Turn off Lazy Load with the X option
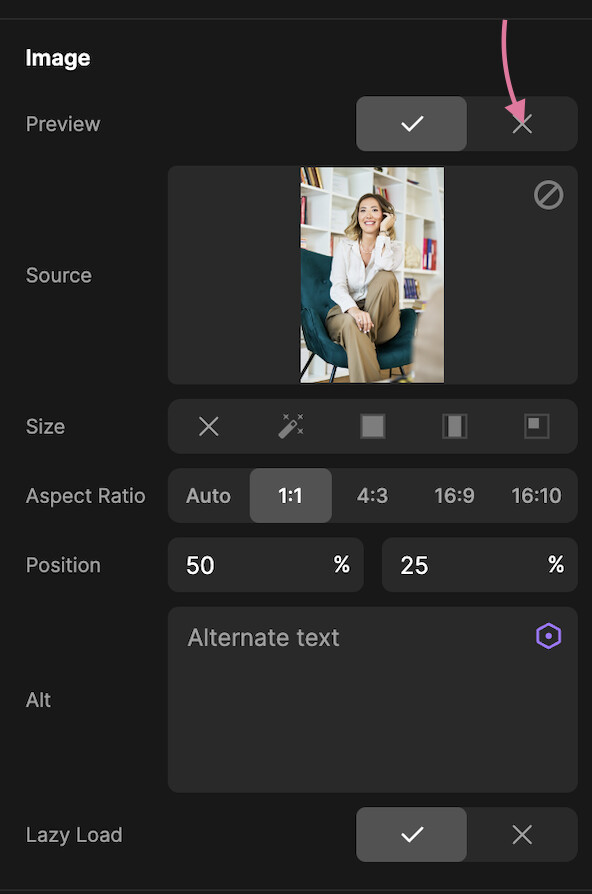Viewport: 592px width, 894px height. point(522,835)
